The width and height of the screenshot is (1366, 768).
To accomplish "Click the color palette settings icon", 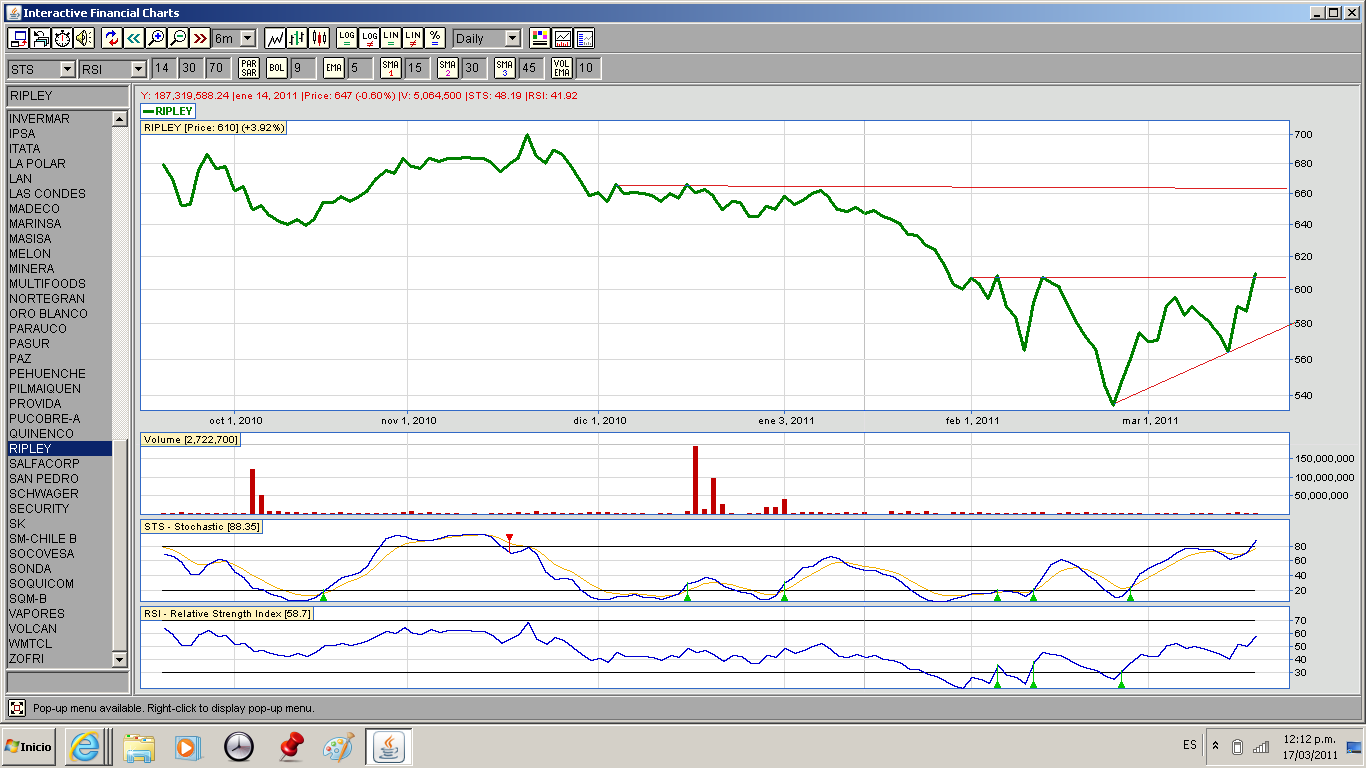I will (x=540, y=38).
